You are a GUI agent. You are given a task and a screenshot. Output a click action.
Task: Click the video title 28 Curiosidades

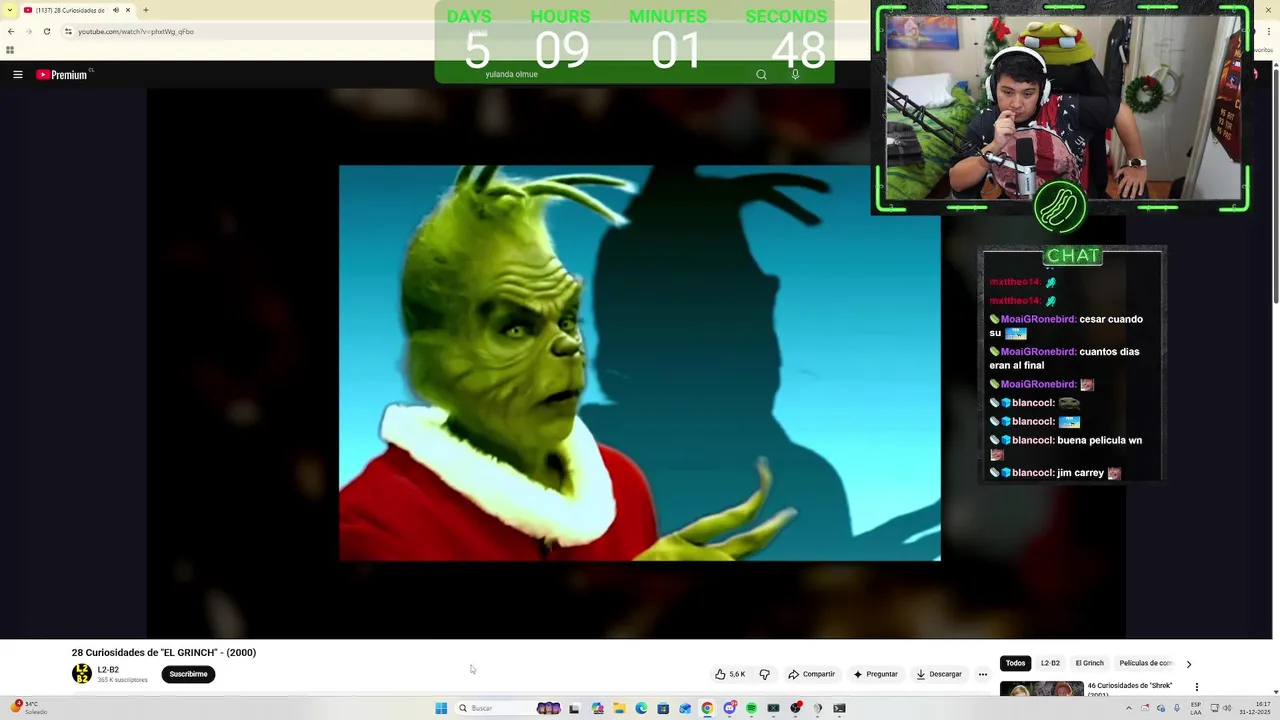164,652
